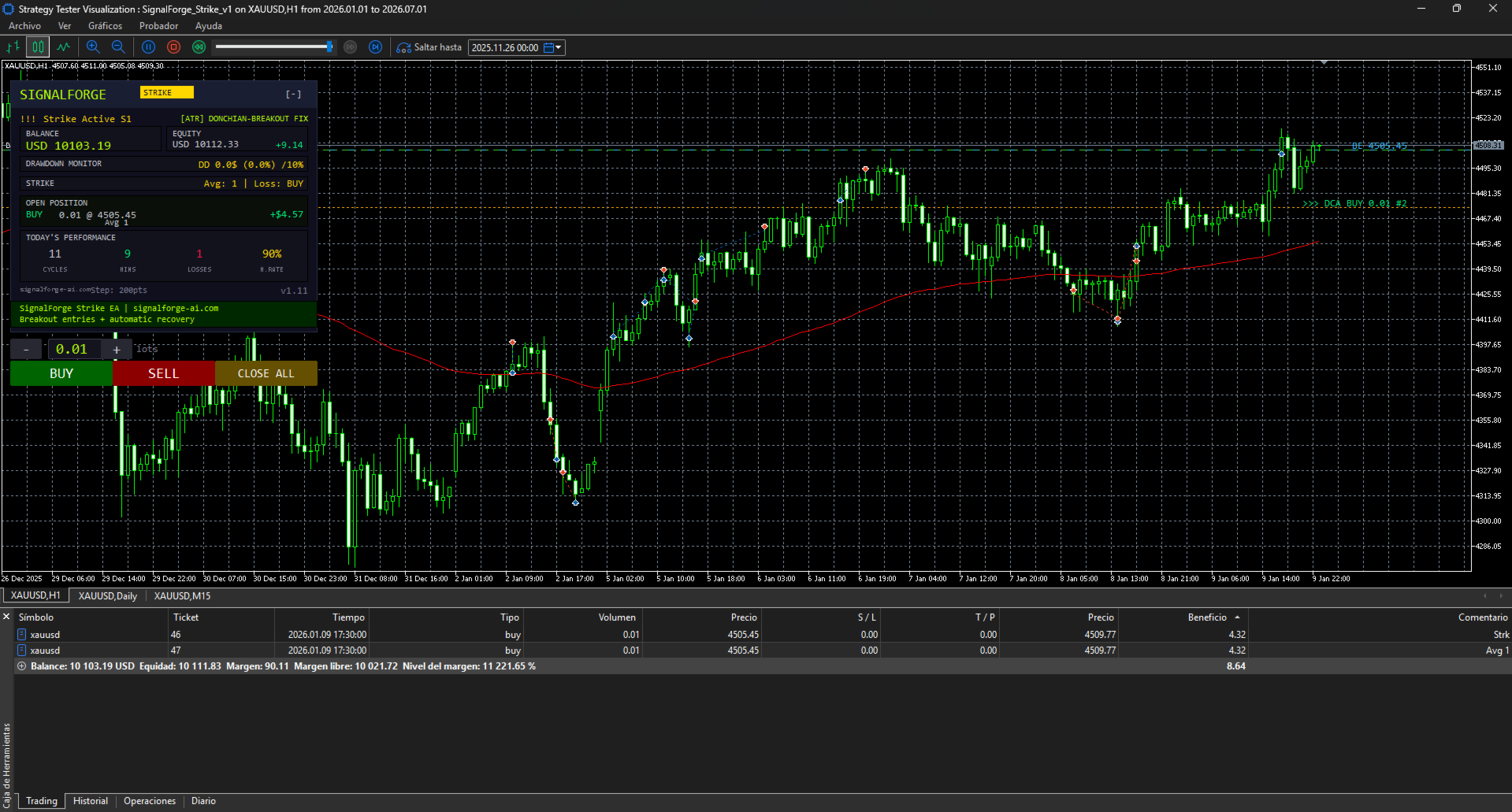
Task: Click the Saltar hasta jump button
Action: click(x=429, y=47)
